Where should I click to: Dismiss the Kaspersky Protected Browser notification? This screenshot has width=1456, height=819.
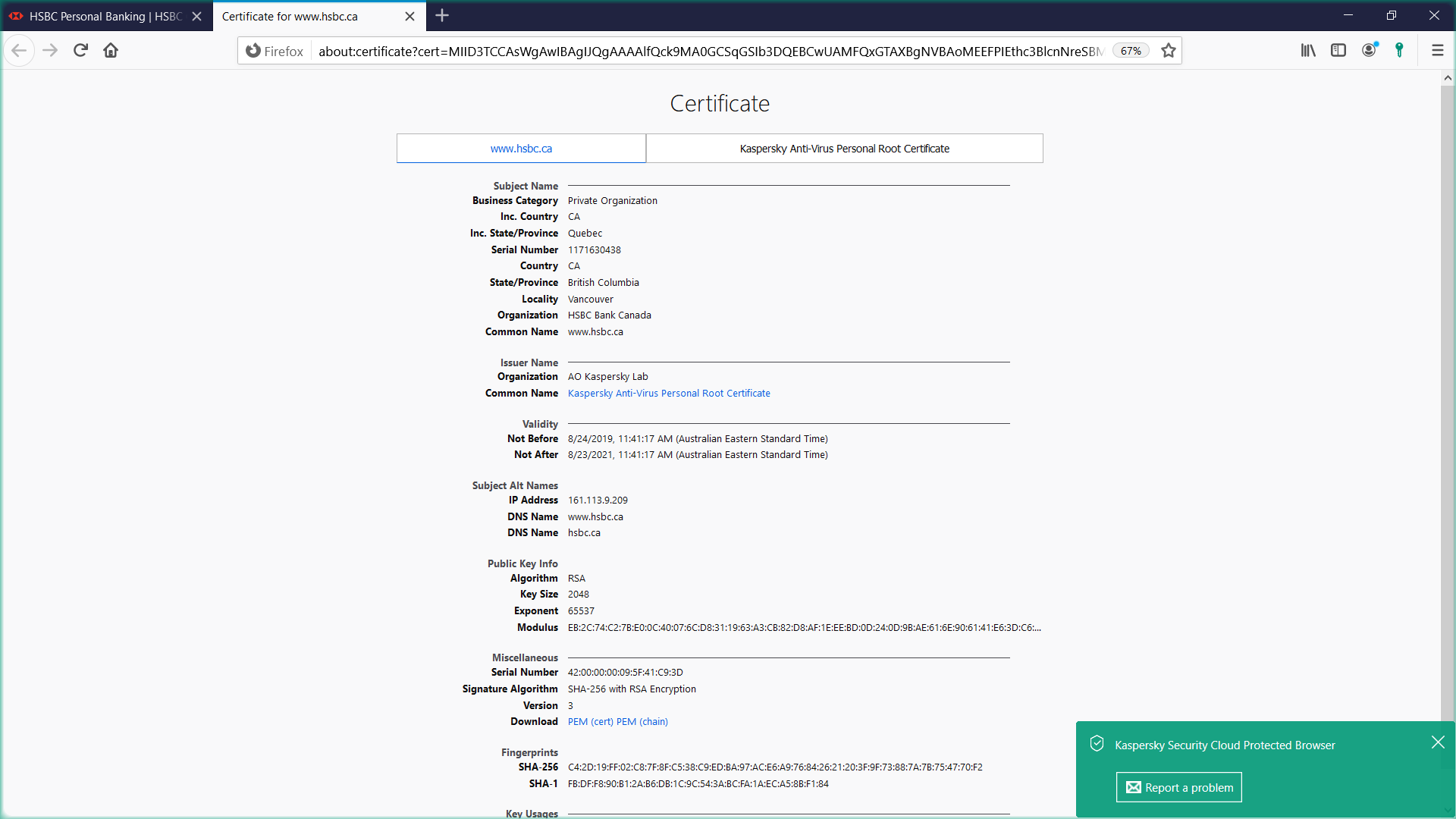[1438, 742]
